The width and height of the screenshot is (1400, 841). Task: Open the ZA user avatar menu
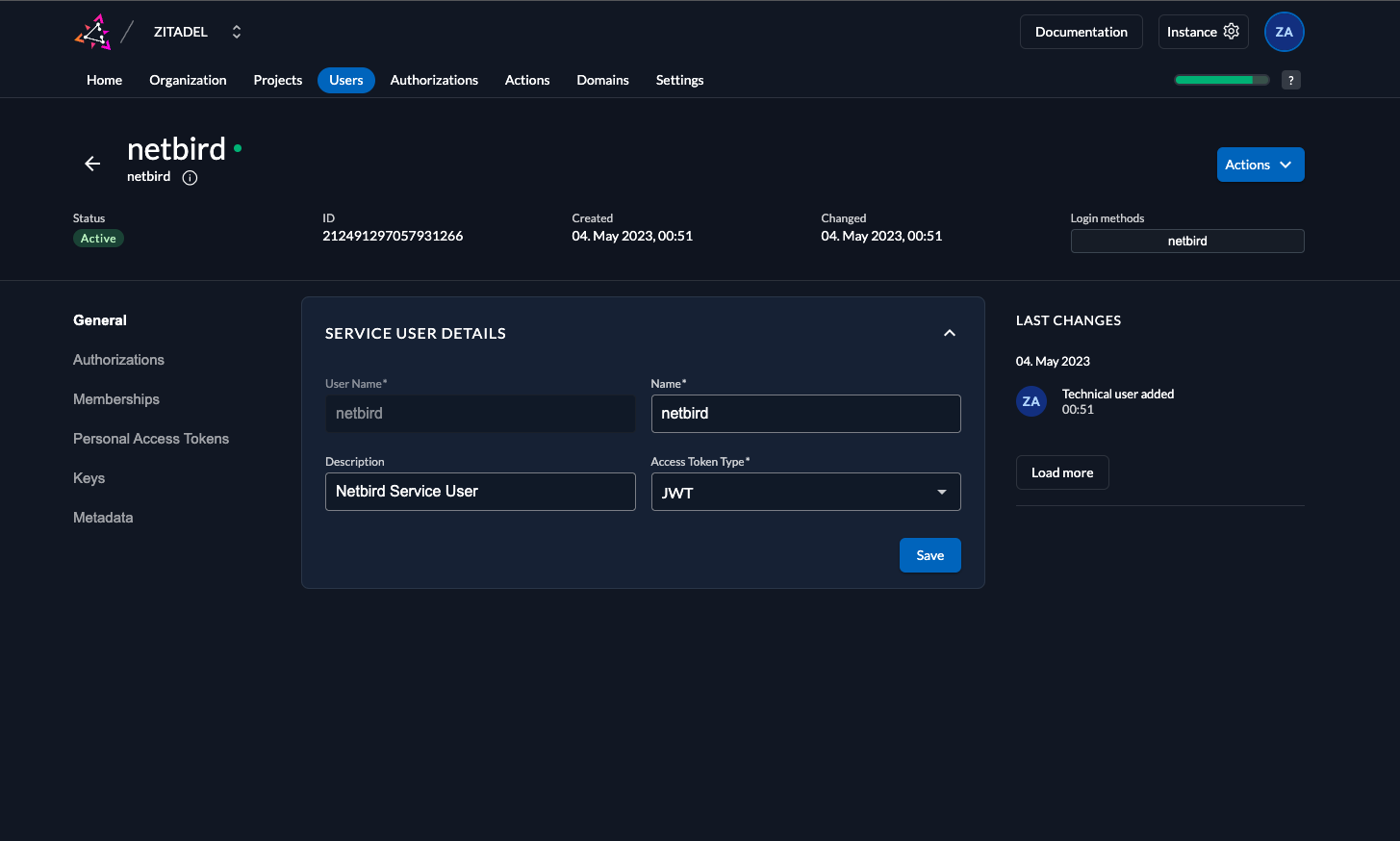1284,32
